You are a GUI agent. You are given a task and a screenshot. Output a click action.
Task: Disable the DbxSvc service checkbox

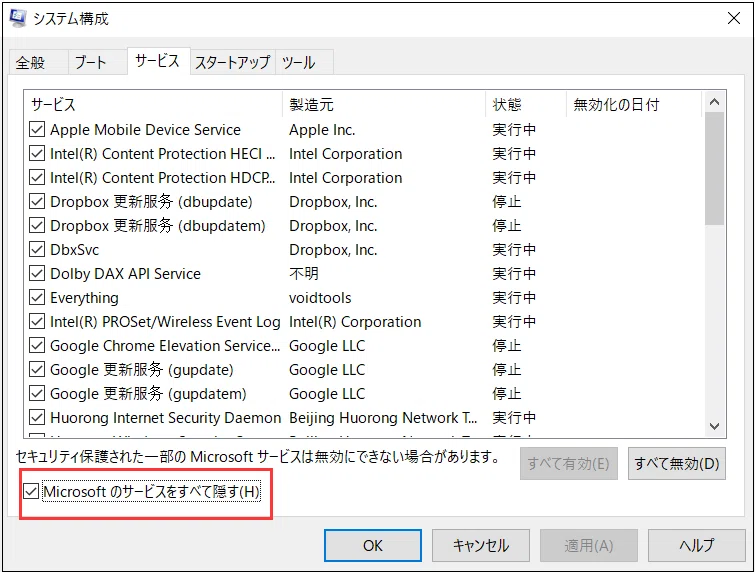pos(37,249)
